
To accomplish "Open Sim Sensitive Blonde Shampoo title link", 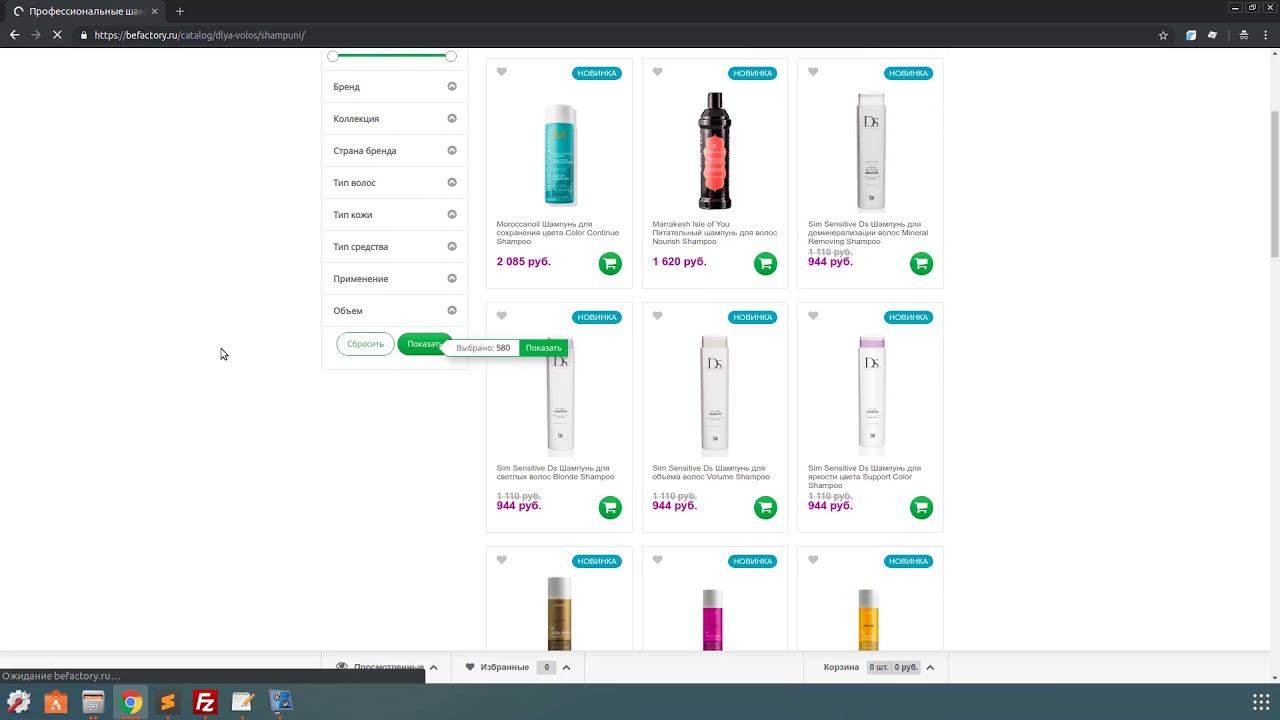I will point(555,473).
